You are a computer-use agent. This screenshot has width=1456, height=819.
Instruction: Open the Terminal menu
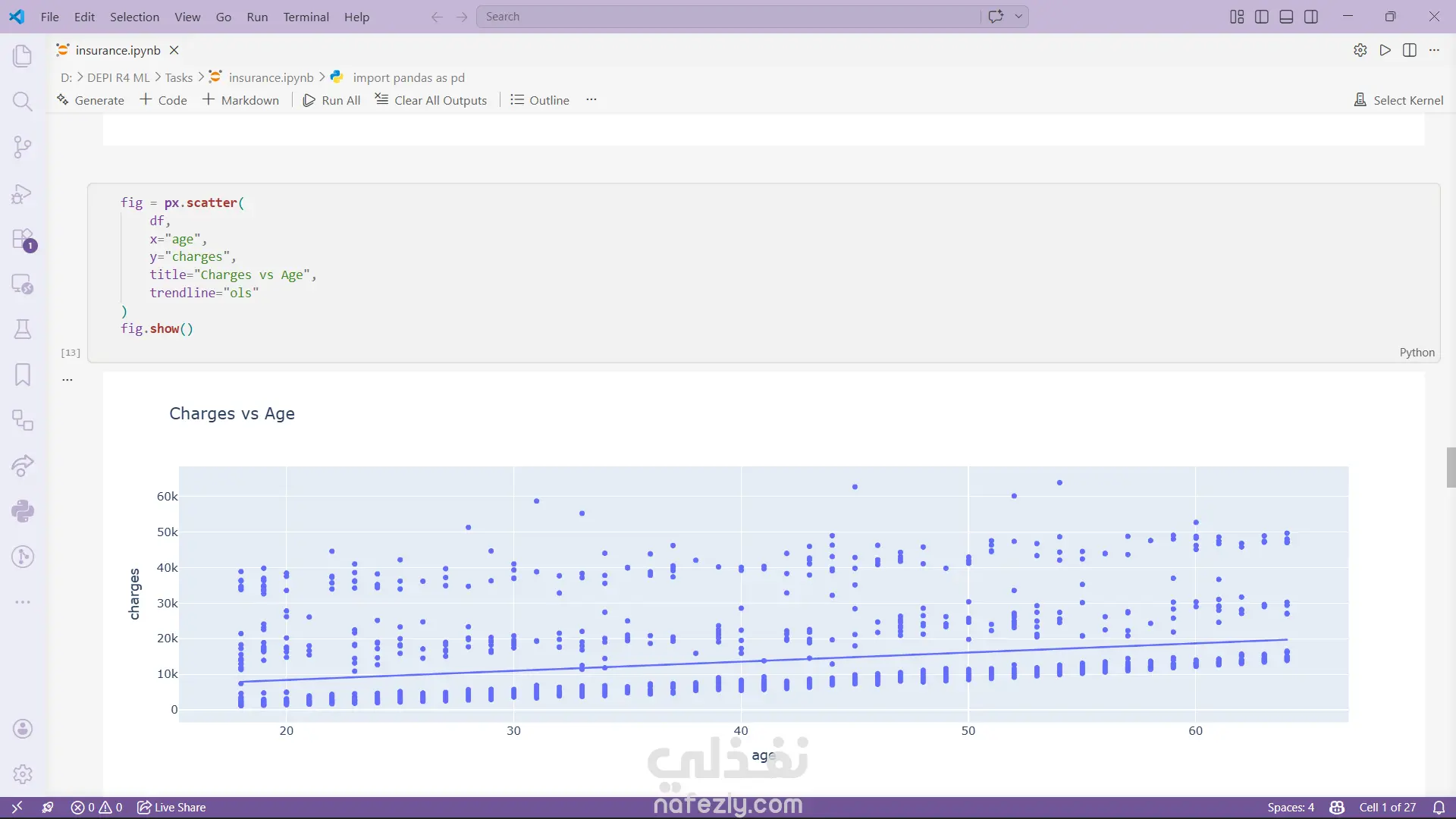[x=306, y=17]
